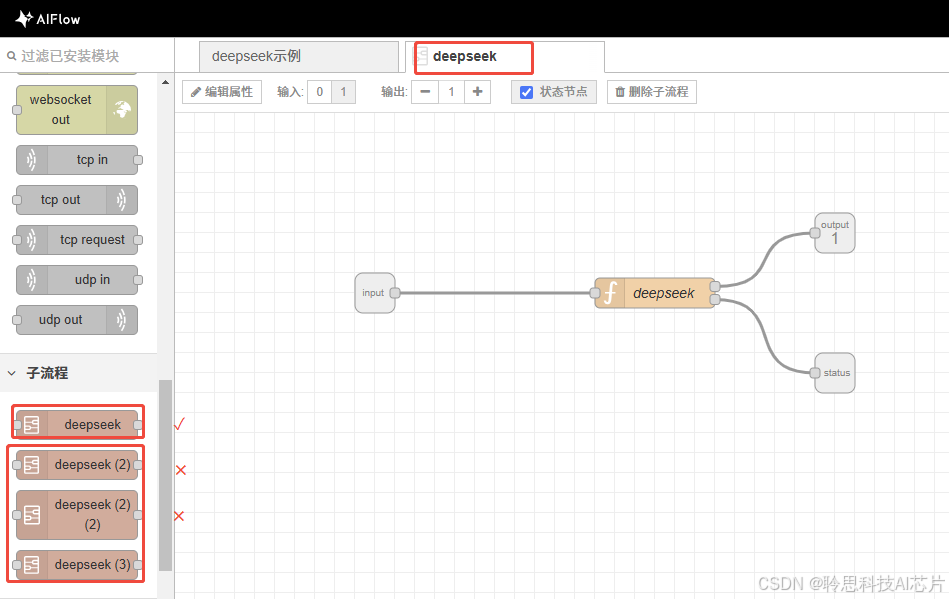The image size is (949, 599).
Task: Select the deepseek subflow palette node
Action: pos(77,425)
